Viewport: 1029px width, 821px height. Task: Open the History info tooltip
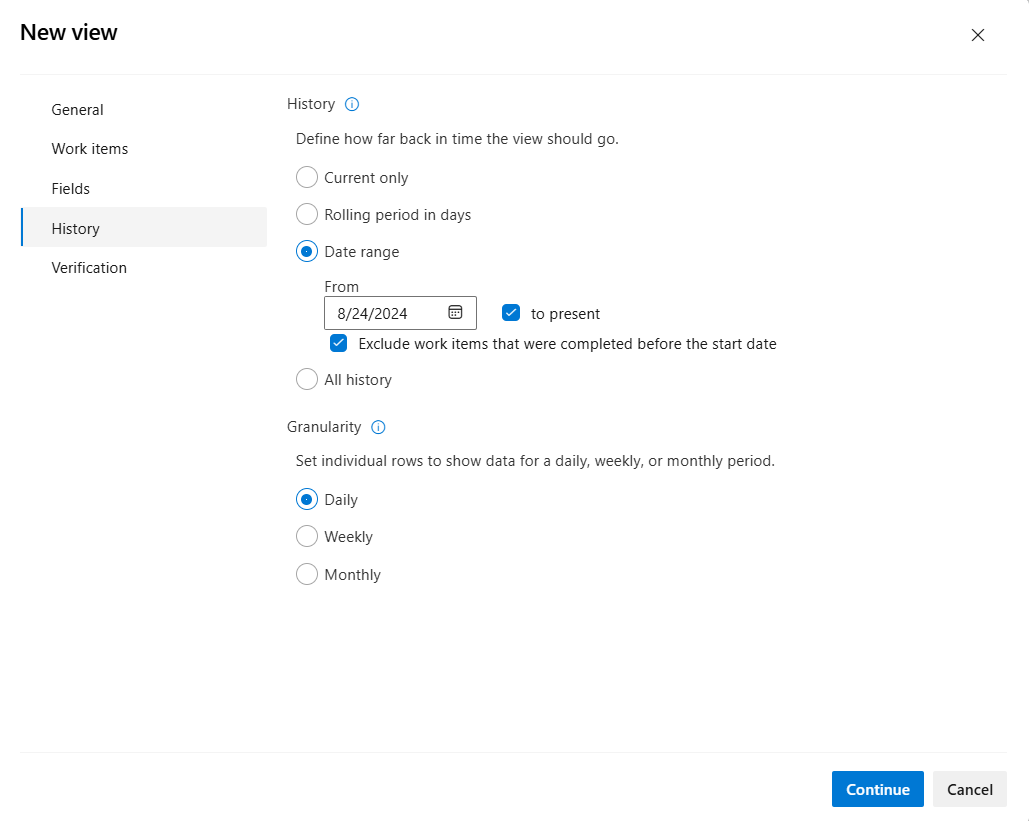click(x=351, y=103)
